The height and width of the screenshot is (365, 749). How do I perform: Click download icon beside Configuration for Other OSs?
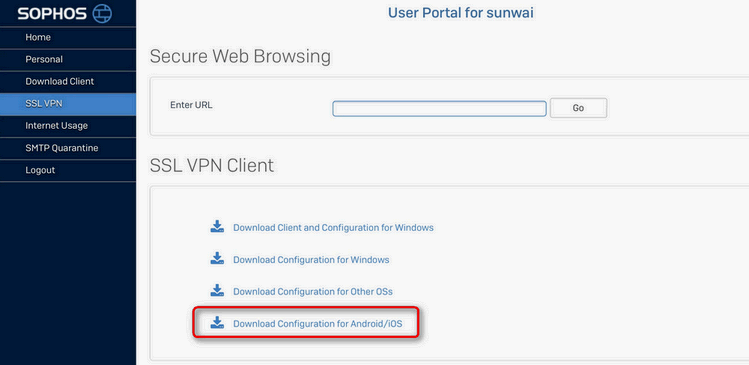[x=217, y=290]
